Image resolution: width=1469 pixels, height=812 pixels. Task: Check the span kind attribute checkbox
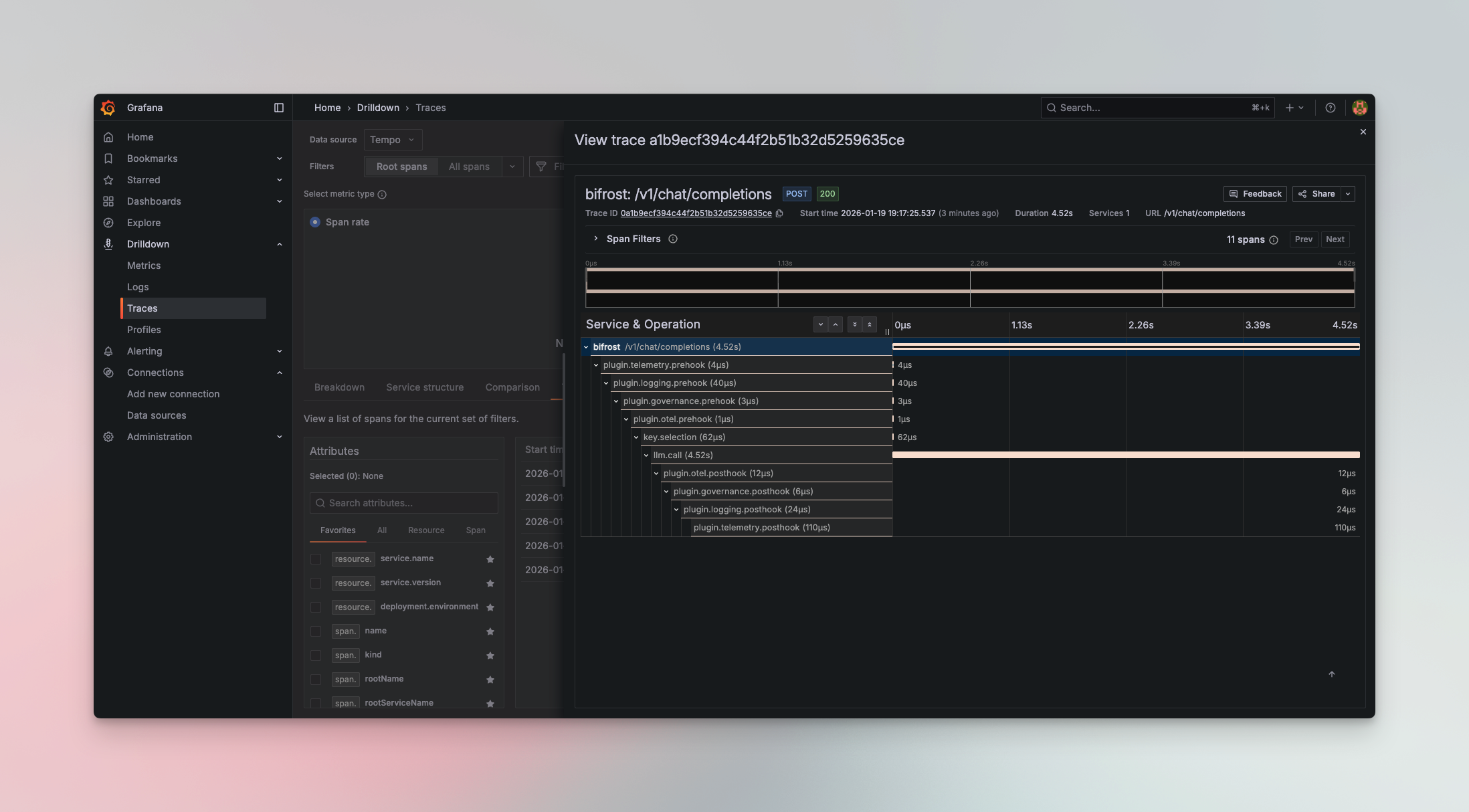point(316,655)
